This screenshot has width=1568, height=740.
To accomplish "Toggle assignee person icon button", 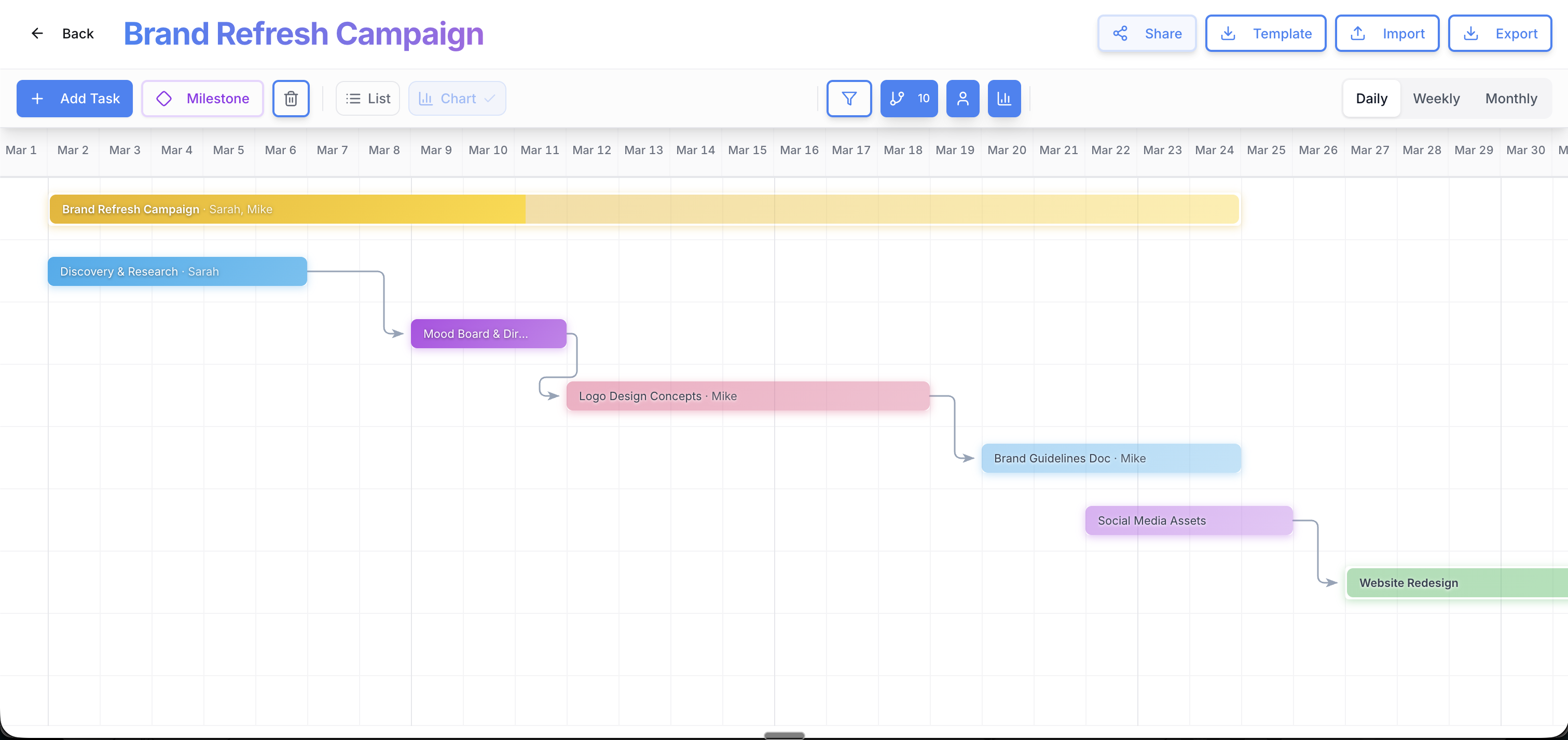I will pos(962,99).
